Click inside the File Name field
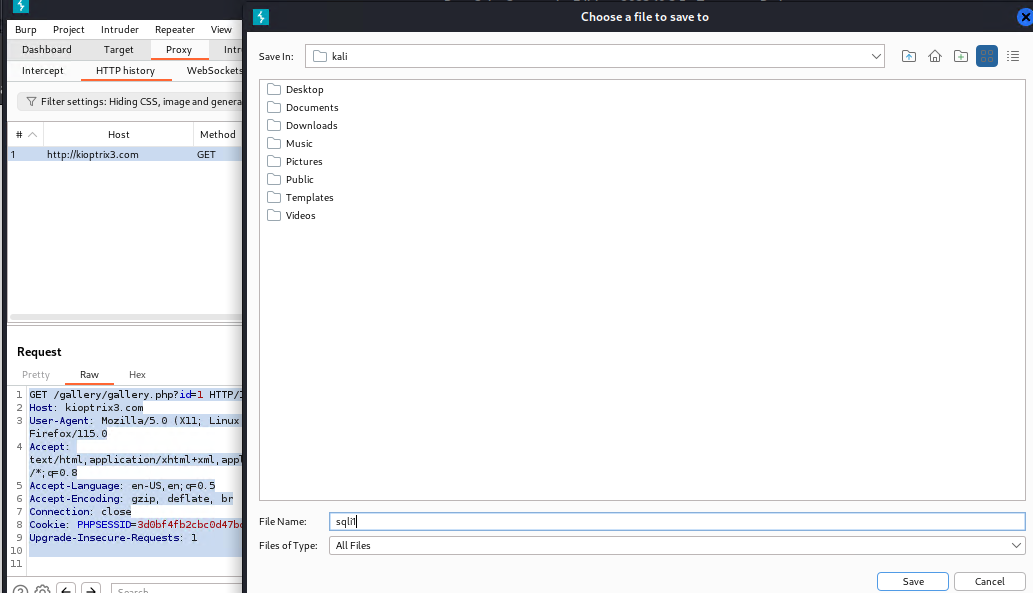This screenshot has height=593, width=1033. click(x=677, y=522)
